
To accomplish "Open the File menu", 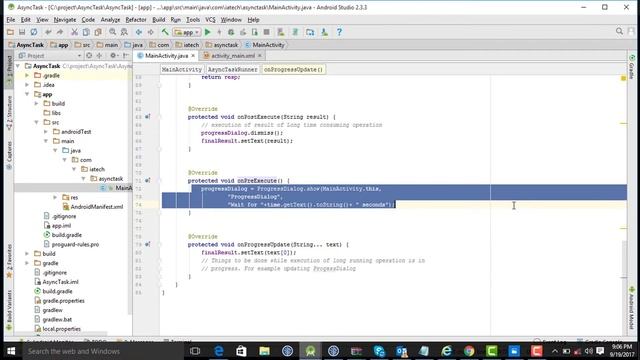I will pyautogui.click(x=11, y=20).
